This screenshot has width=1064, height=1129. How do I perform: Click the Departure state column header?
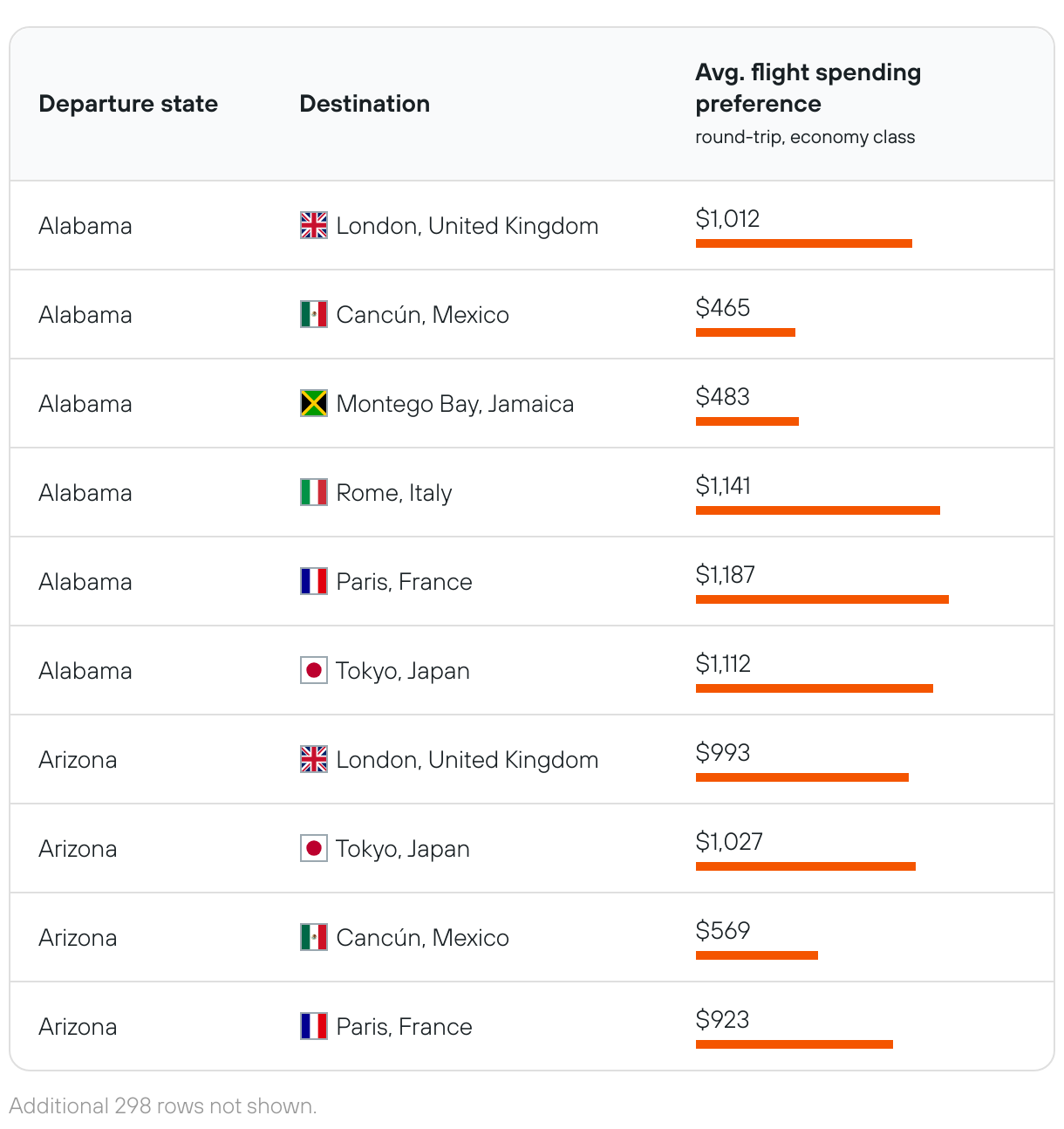[128, 104]
